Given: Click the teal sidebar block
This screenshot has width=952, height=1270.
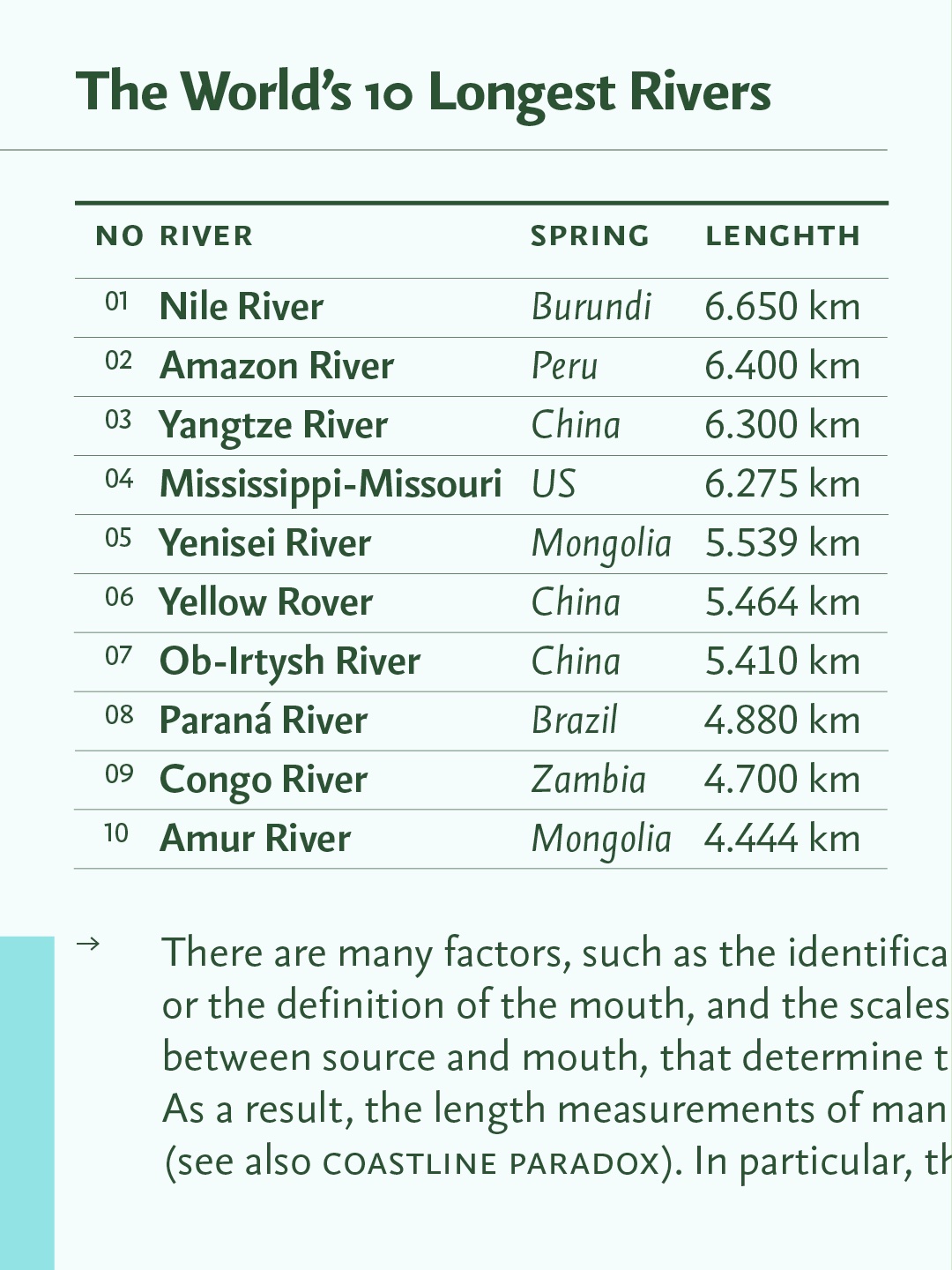Looking at the screenshot, I should click(27, 1103).
